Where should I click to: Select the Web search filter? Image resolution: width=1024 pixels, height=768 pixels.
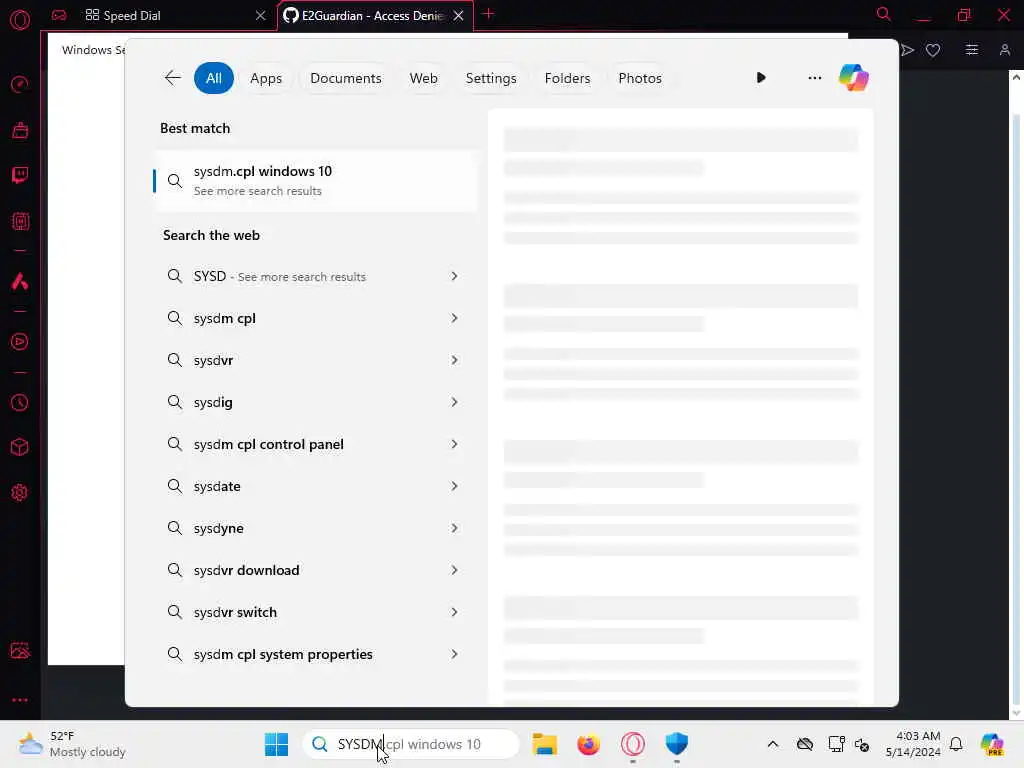click(x=423, y=78)
